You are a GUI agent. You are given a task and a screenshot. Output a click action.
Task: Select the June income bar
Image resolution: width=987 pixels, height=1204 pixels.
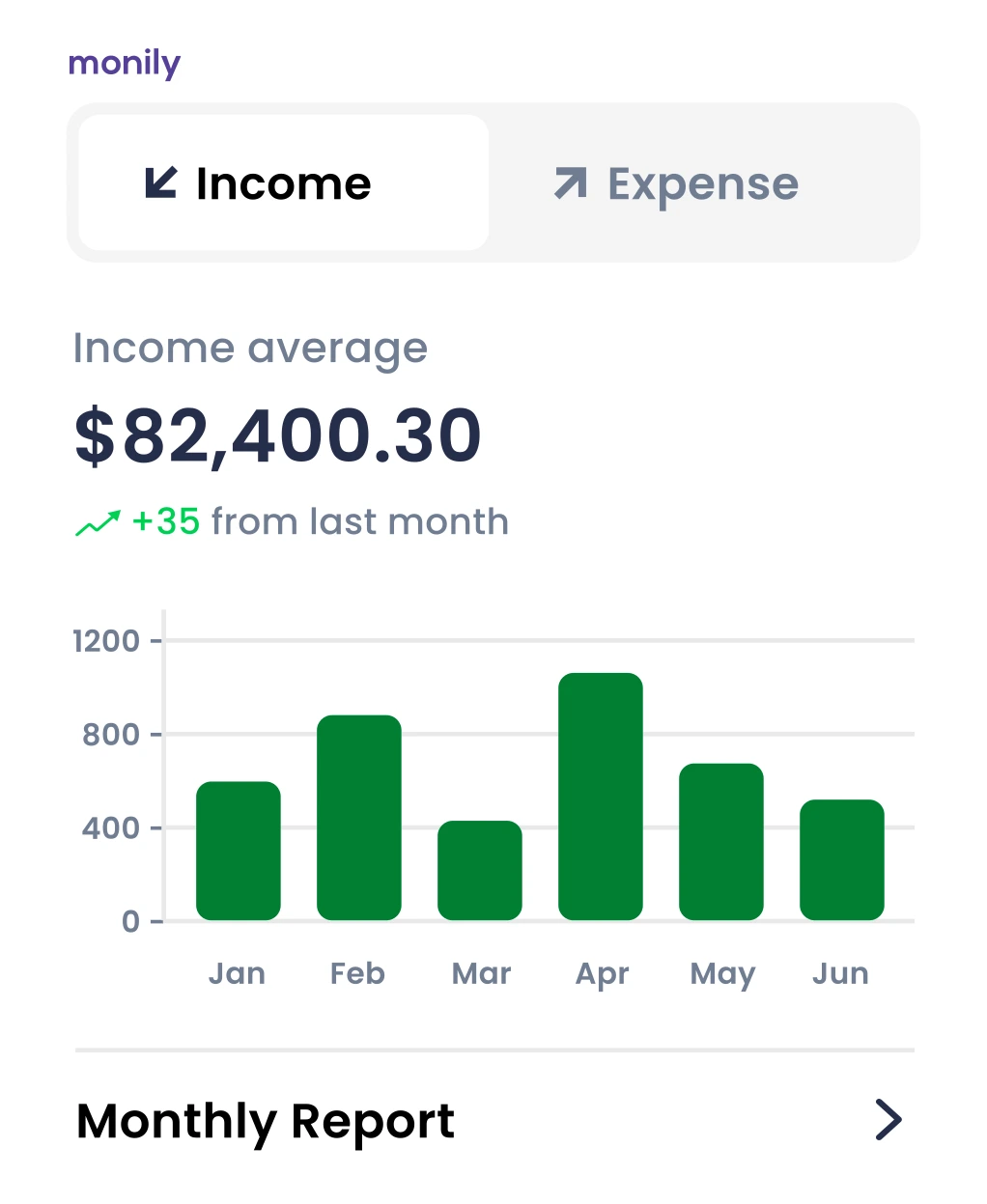(x=842, y=859)
